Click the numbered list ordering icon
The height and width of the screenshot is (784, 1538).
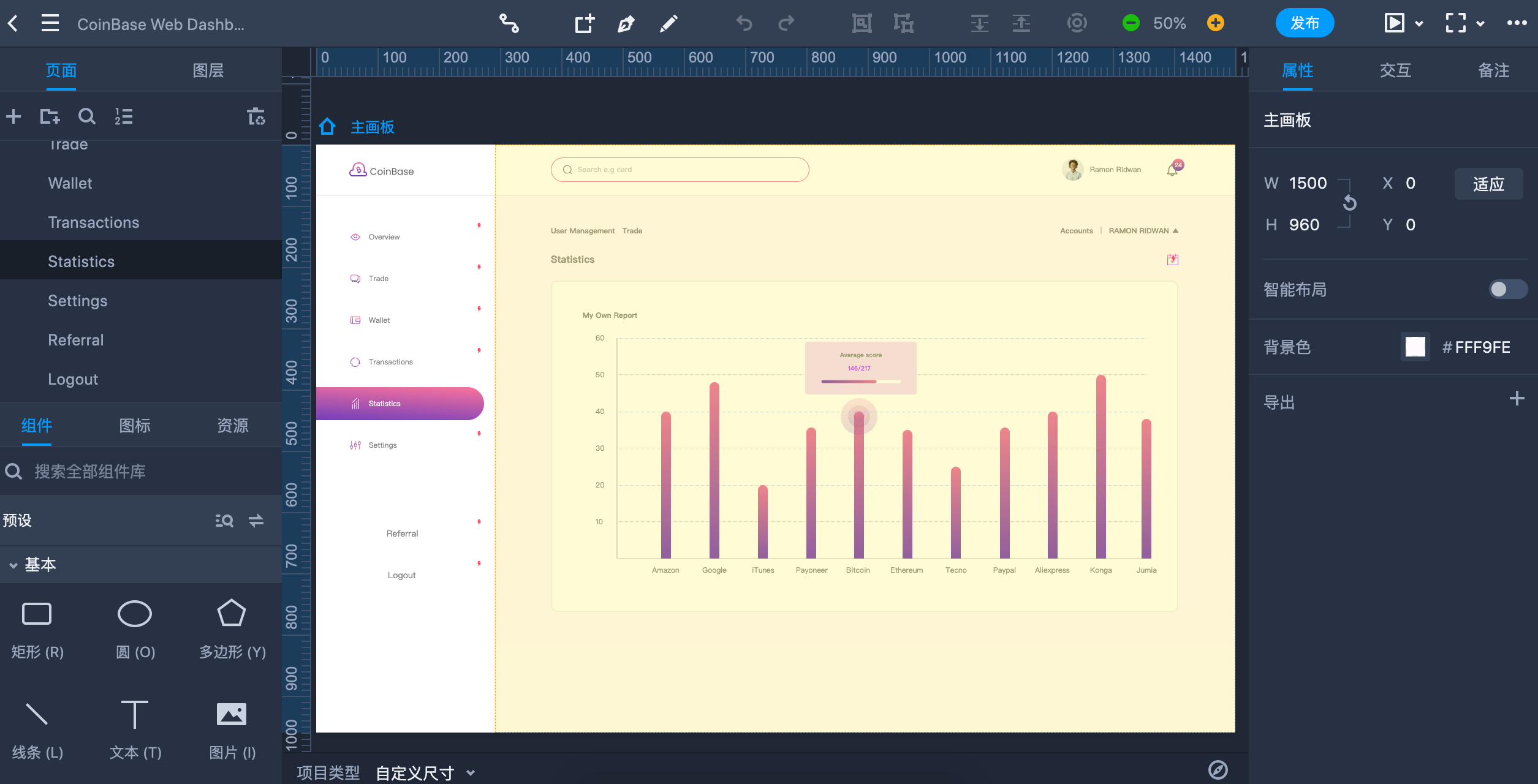tap(124, 116)
